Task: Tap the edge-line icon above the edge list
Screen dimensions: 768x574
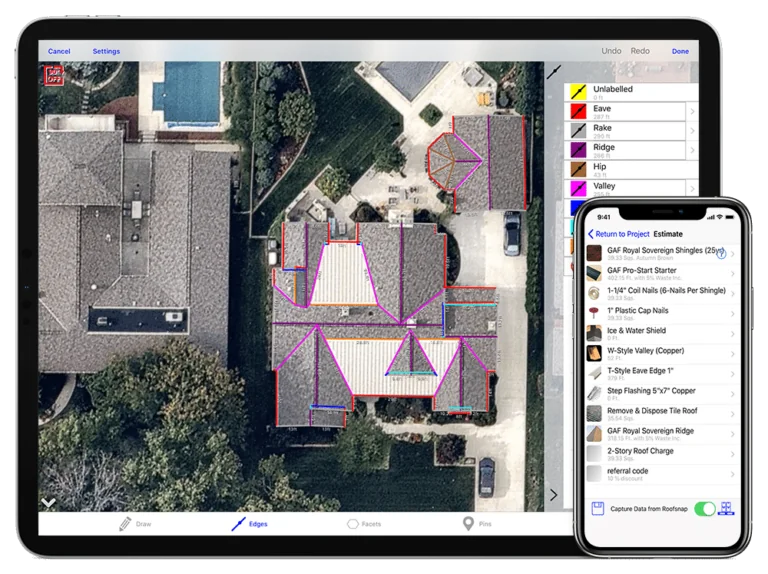Action: pos(553,72)
